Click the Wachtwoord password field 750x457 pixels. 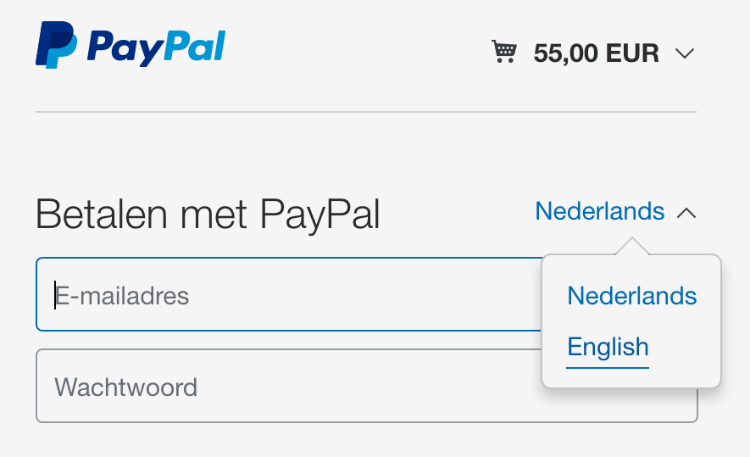pos(289,386)
